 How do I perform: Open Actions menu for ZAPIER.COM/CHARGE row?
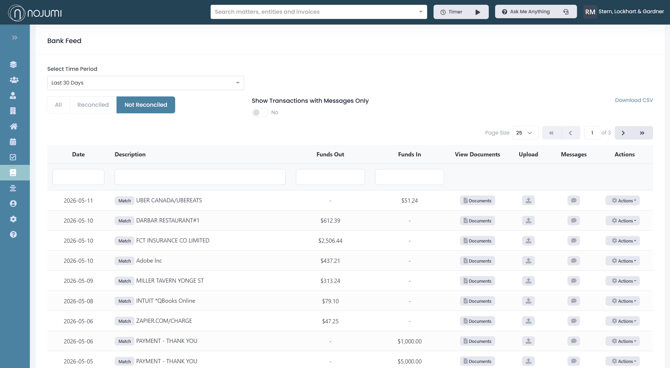tap(623, 321)
